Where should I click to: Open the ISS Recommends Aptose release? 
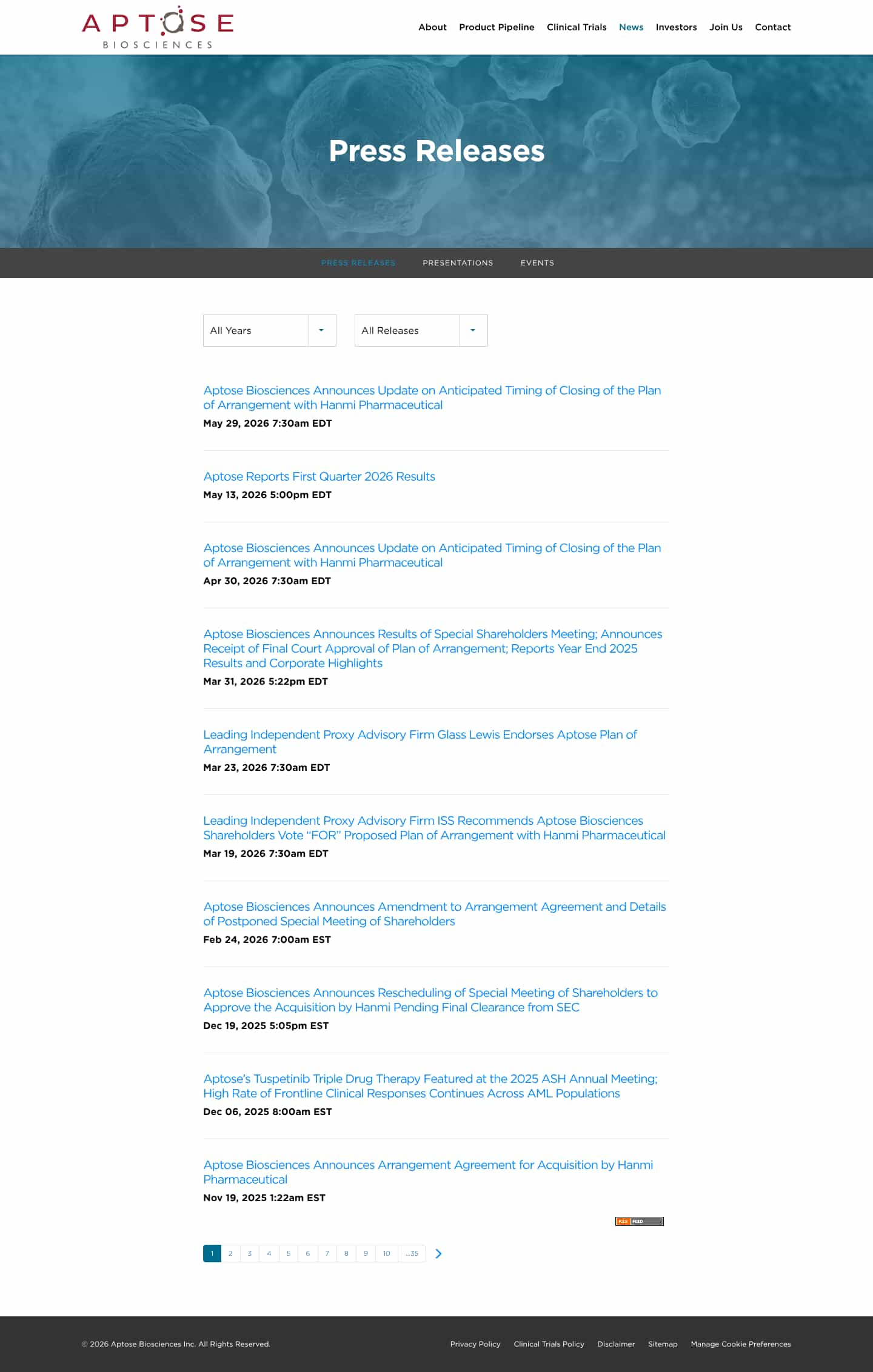tap(434, 828)
